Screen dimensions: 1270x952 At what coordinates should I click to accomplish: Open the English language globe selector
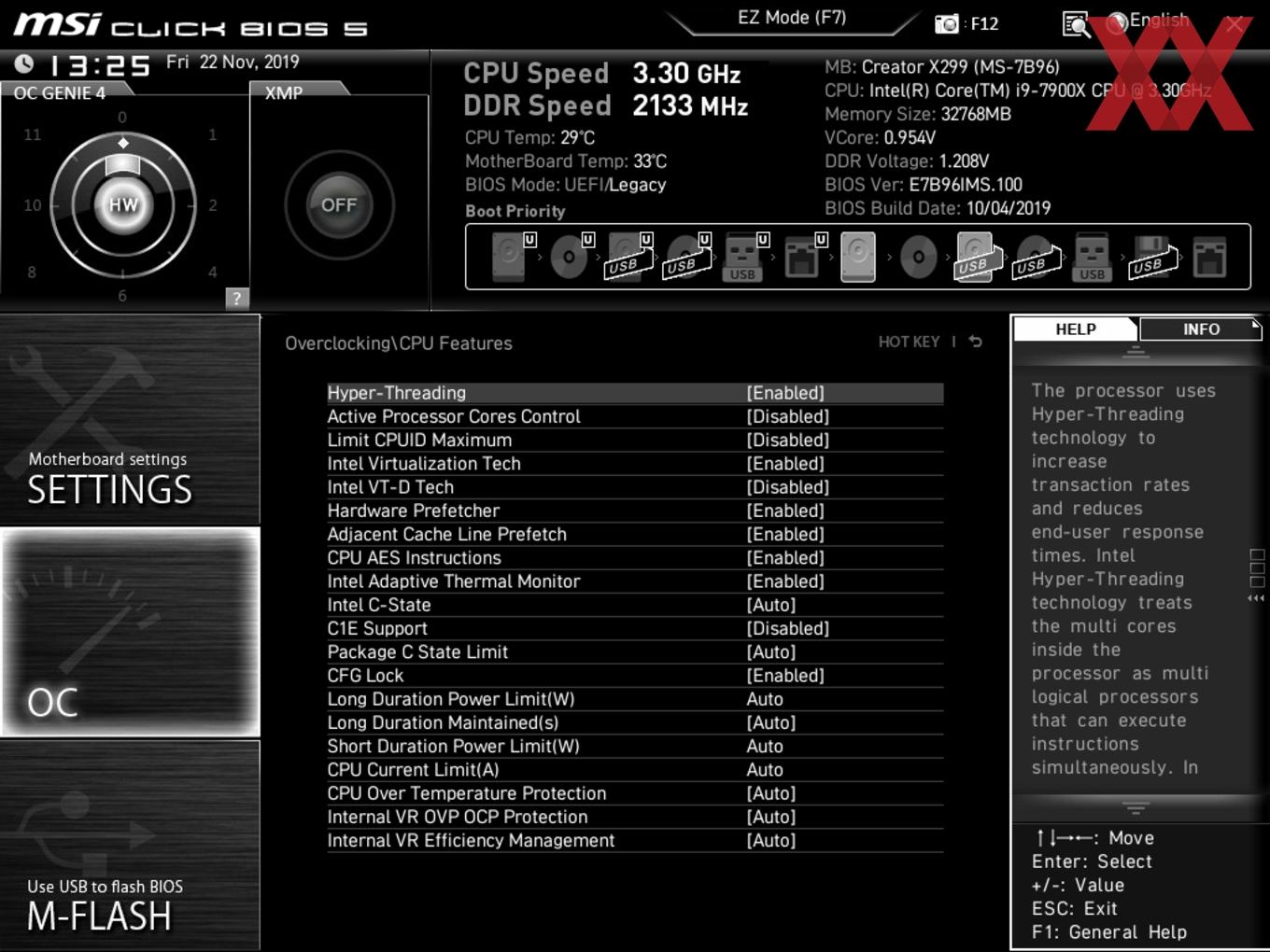1147,21
